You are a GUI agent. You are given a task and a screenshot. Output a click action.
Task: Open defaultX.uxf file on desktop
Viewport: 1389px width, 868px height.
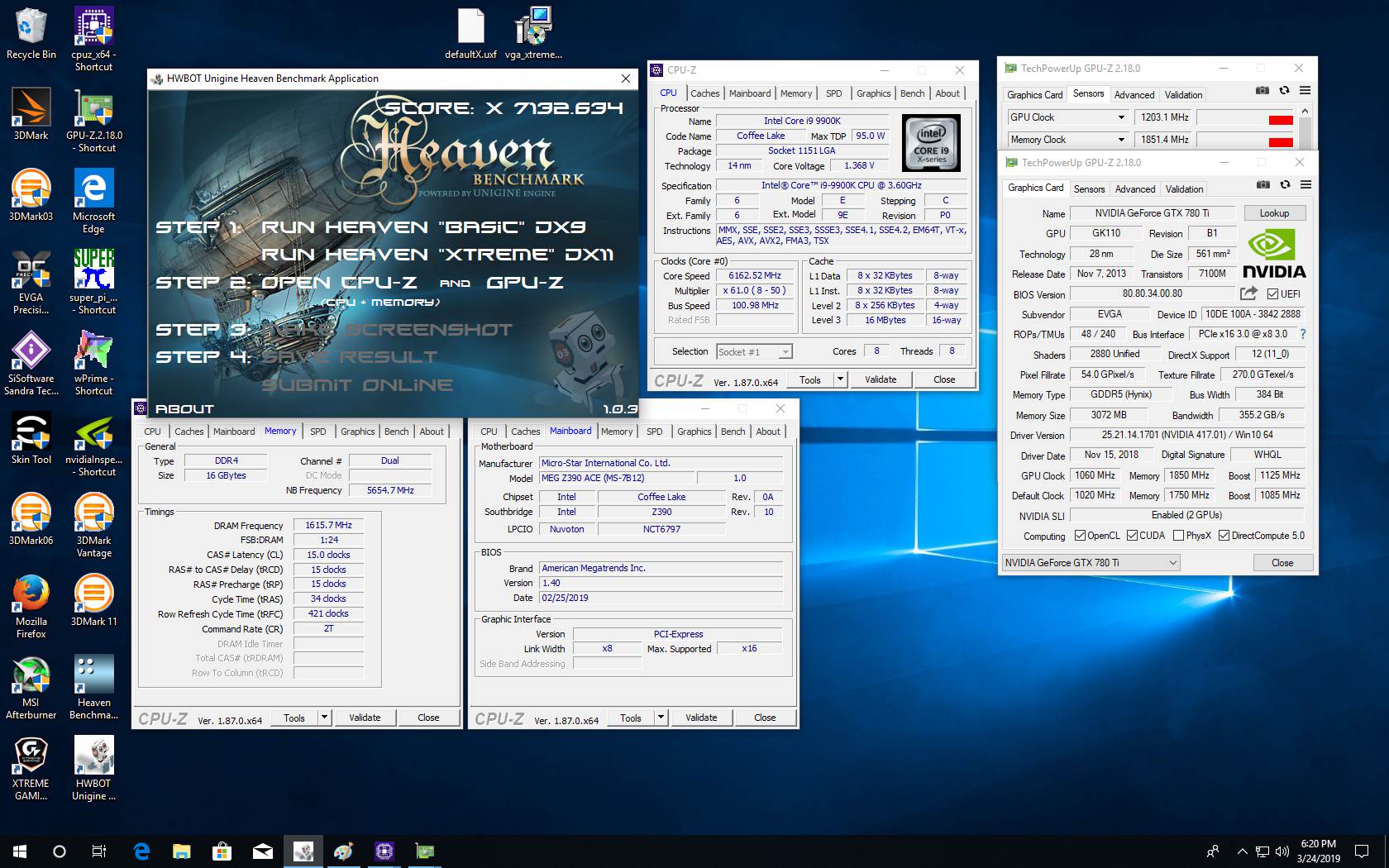470,33
